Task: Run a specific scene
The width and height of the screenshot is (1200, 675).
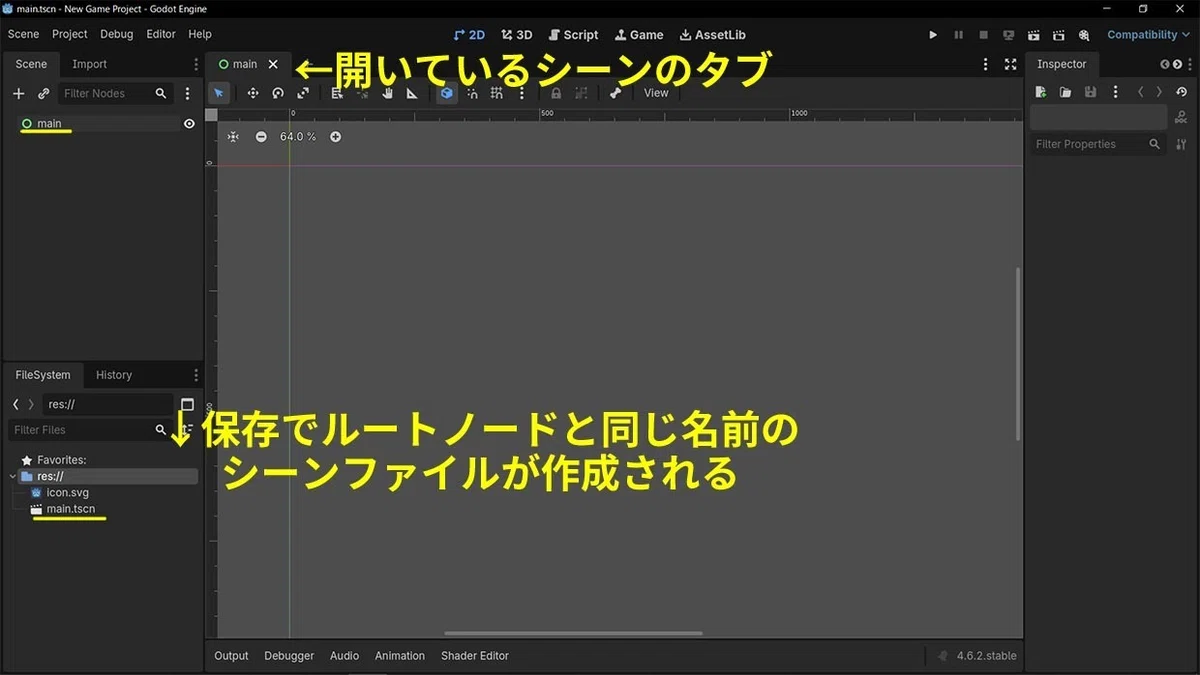Action: (x=1058, y=35)
